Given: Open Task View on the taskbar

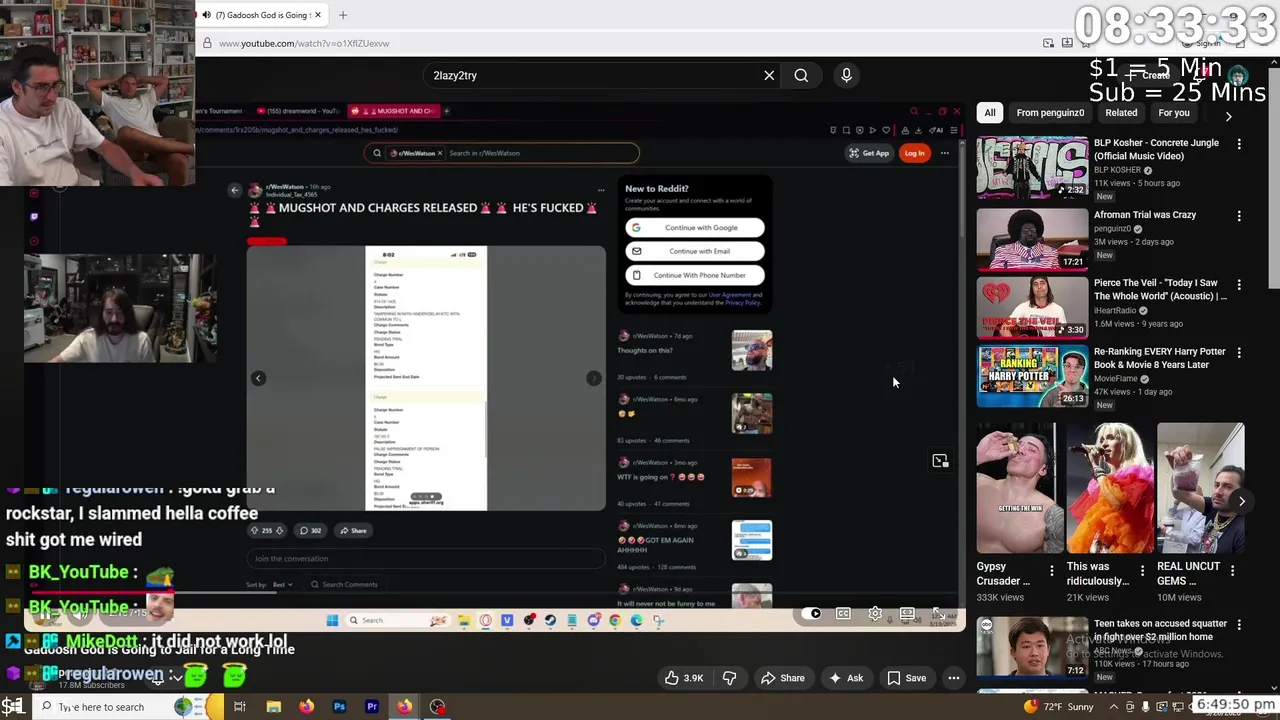Looking at the screenshot, I should 240,707.
